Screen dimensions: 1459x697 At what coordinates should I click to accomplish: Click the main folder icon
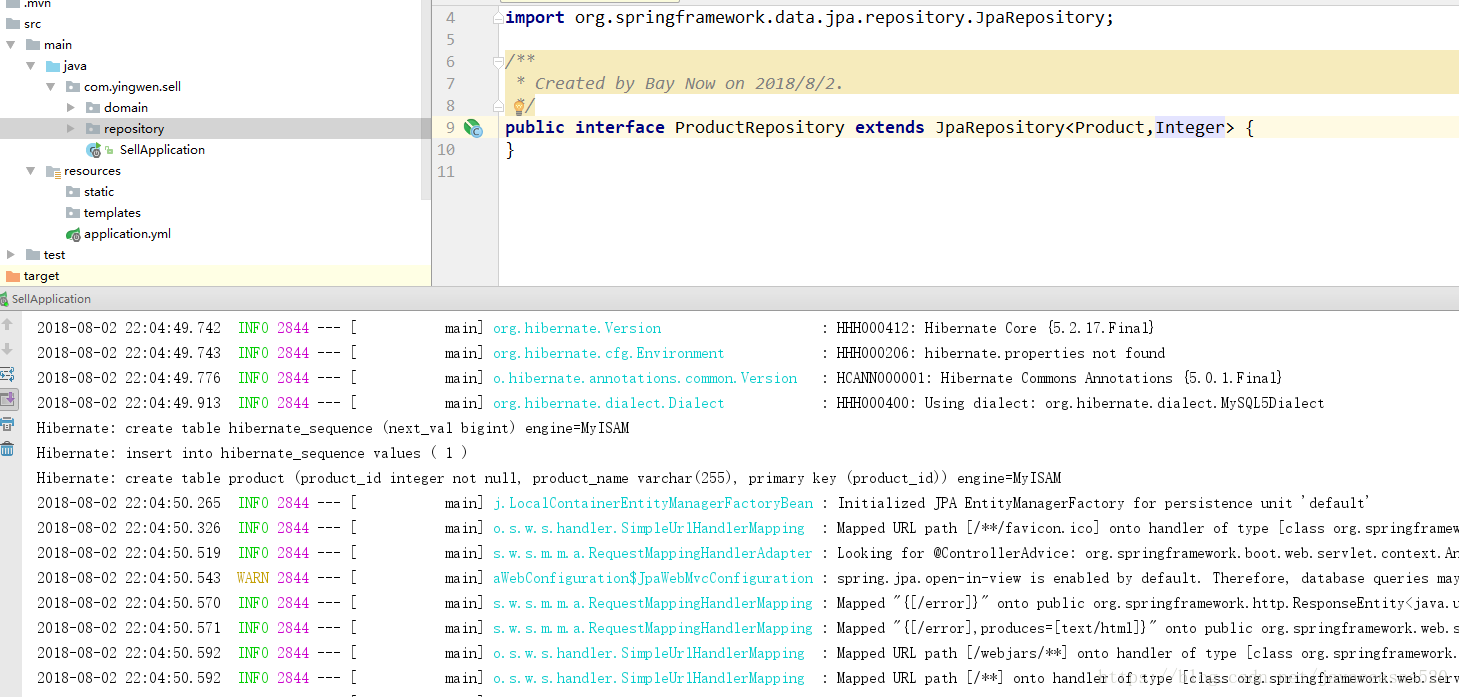coord(33,45)
